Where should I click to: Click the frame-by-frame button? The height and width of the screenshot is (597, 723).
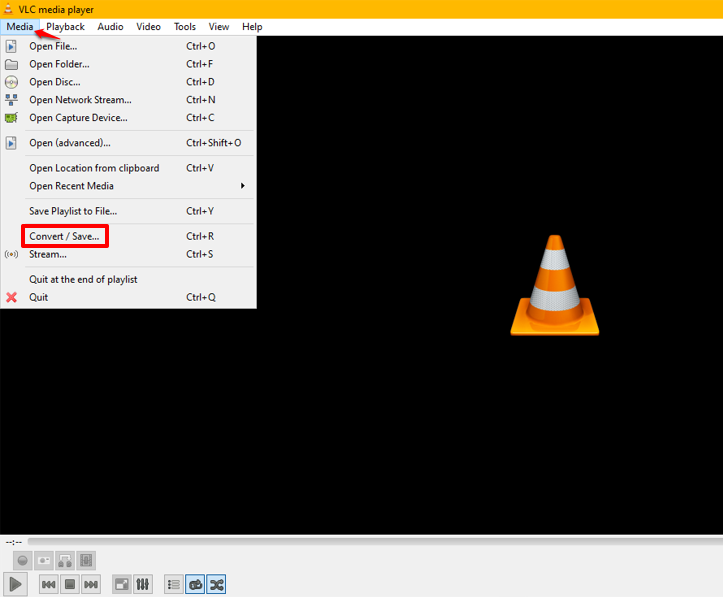point(86,561)
